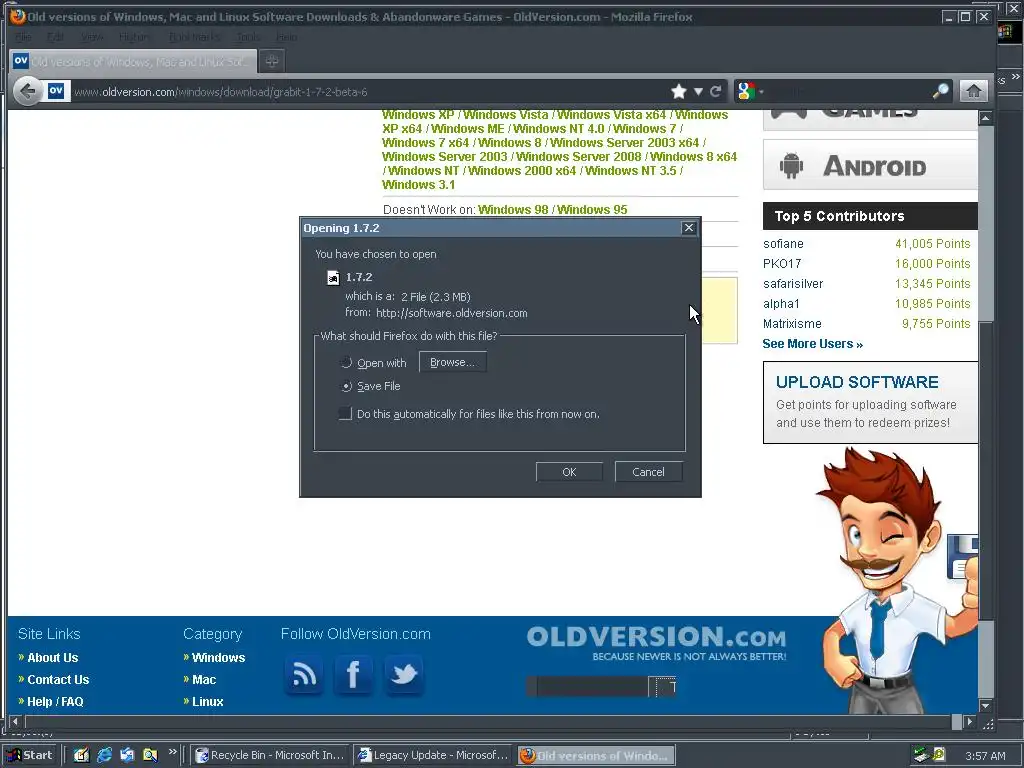The width and height of the screenshot is (1024, 768).
Task: Open the History menu
Action: click(135, 37)
